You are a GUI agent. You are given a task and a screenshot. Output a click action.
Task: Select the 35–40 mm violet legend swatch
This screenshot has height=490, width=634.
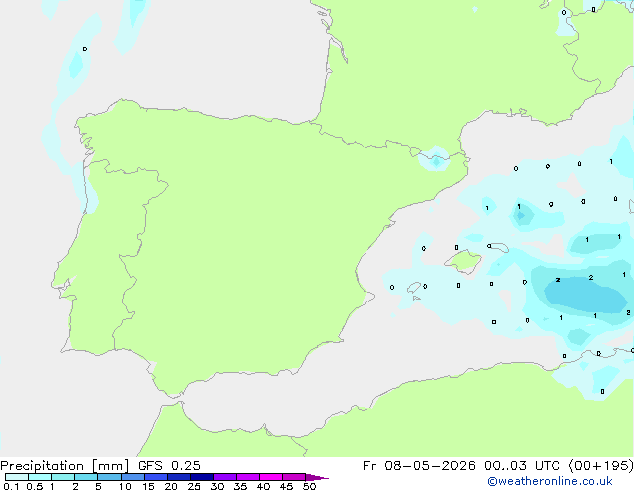(x=247, y=477)
